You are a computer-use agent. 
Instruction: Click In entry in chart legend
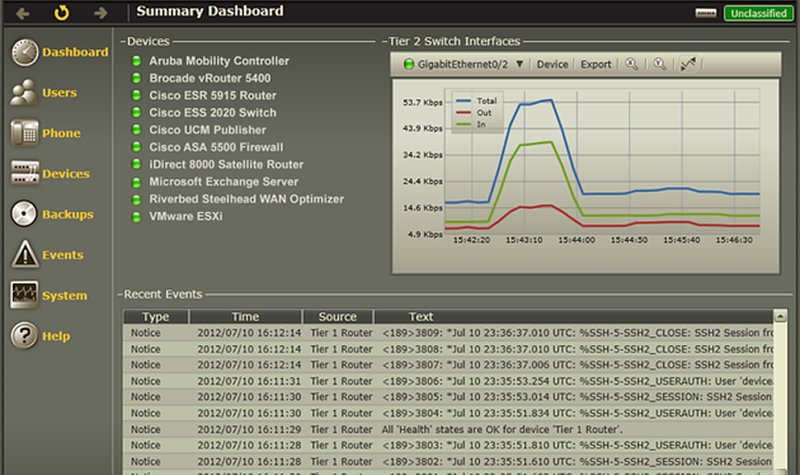(x=471, y=124)
